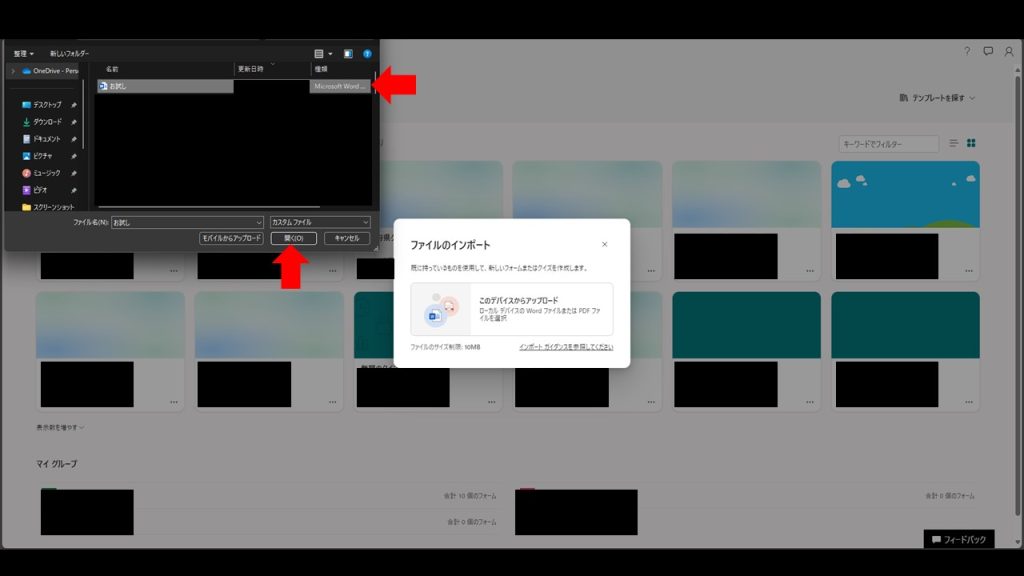The height and width of the screenshot is (576, 1024).
Task: Expand the OneDrive tree node
Action: (x=12, y=71)
